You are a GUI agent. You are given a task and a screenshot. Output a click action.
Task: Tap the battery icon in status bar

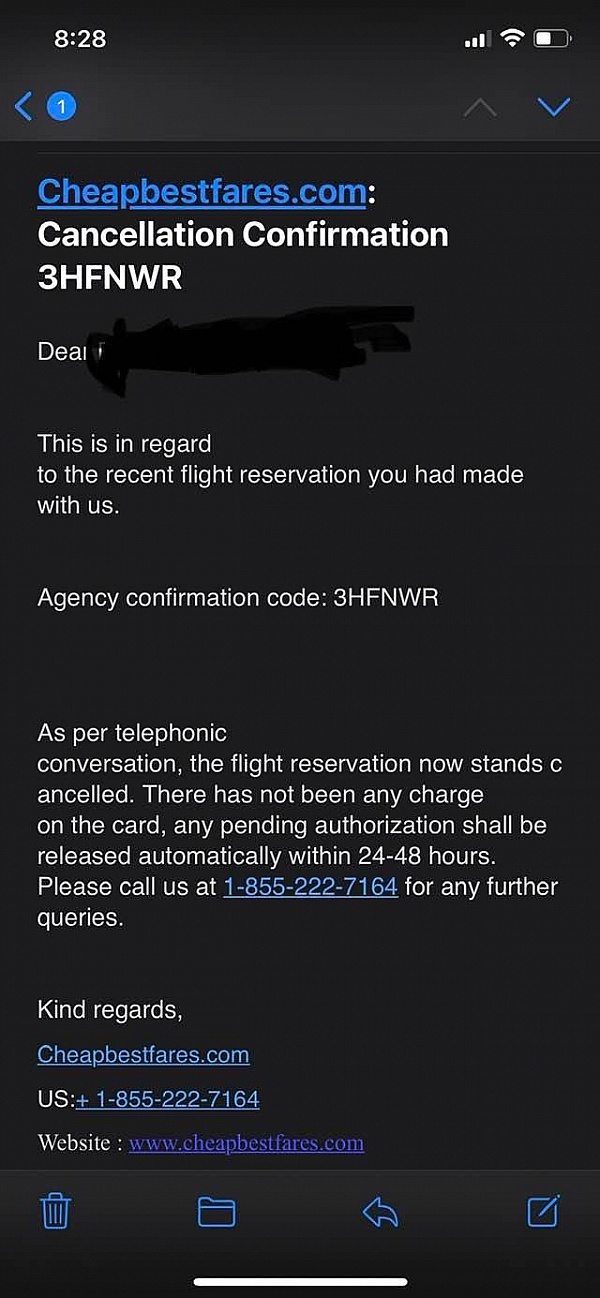(x=552, y=40)
